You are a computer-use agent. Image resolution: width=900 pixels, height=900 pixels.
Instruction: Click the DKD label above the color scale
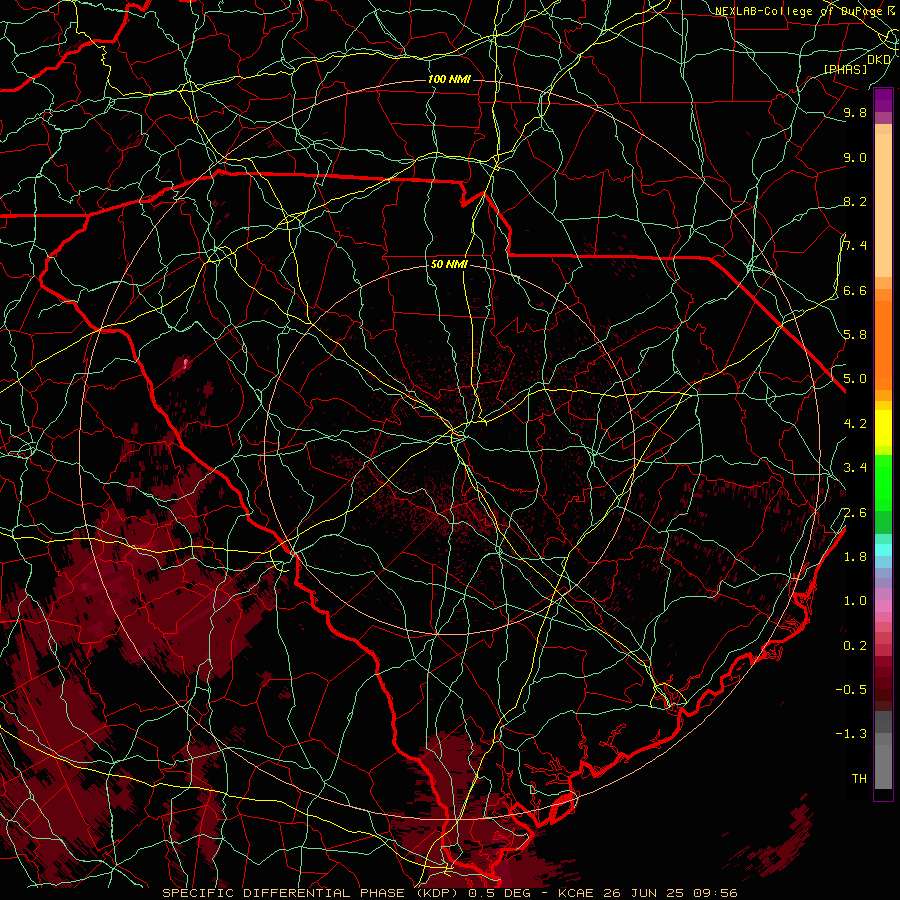pos(879,59)
